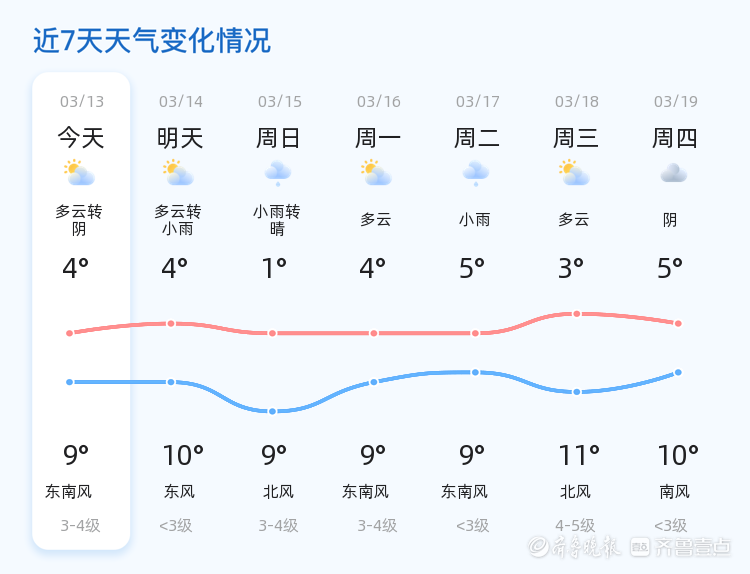Click the 东南风 wind label for today
This screenshot has height=574, width=750.
[x=69, y=492]
